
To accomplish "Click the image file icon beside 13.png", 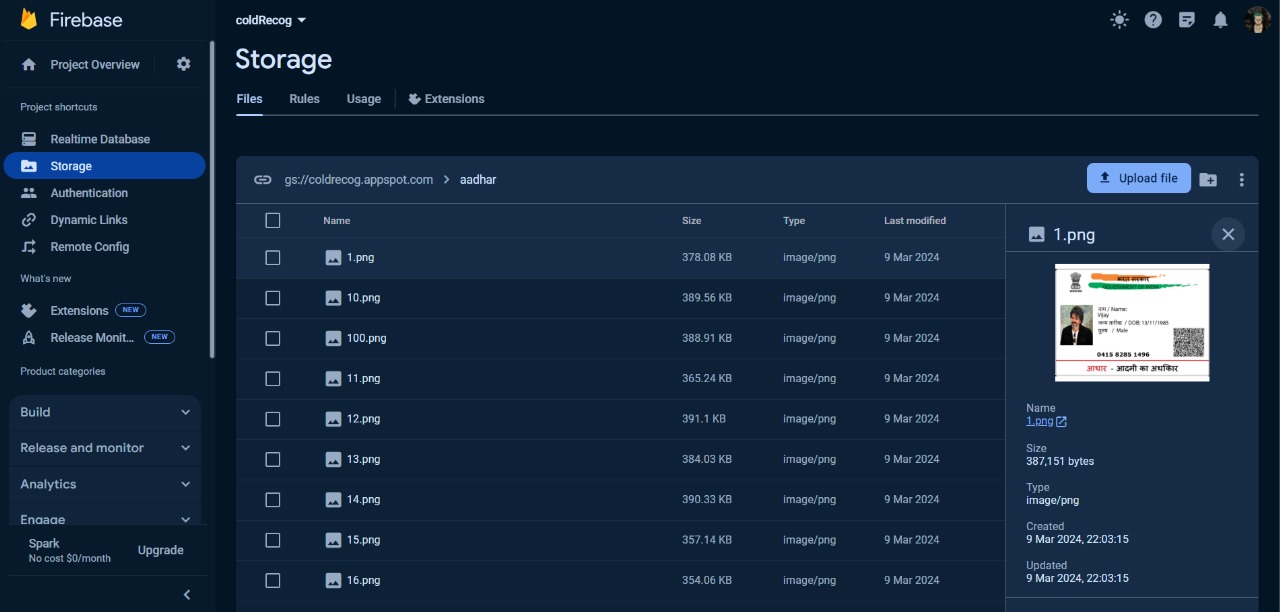I will (x=334, y=459).
